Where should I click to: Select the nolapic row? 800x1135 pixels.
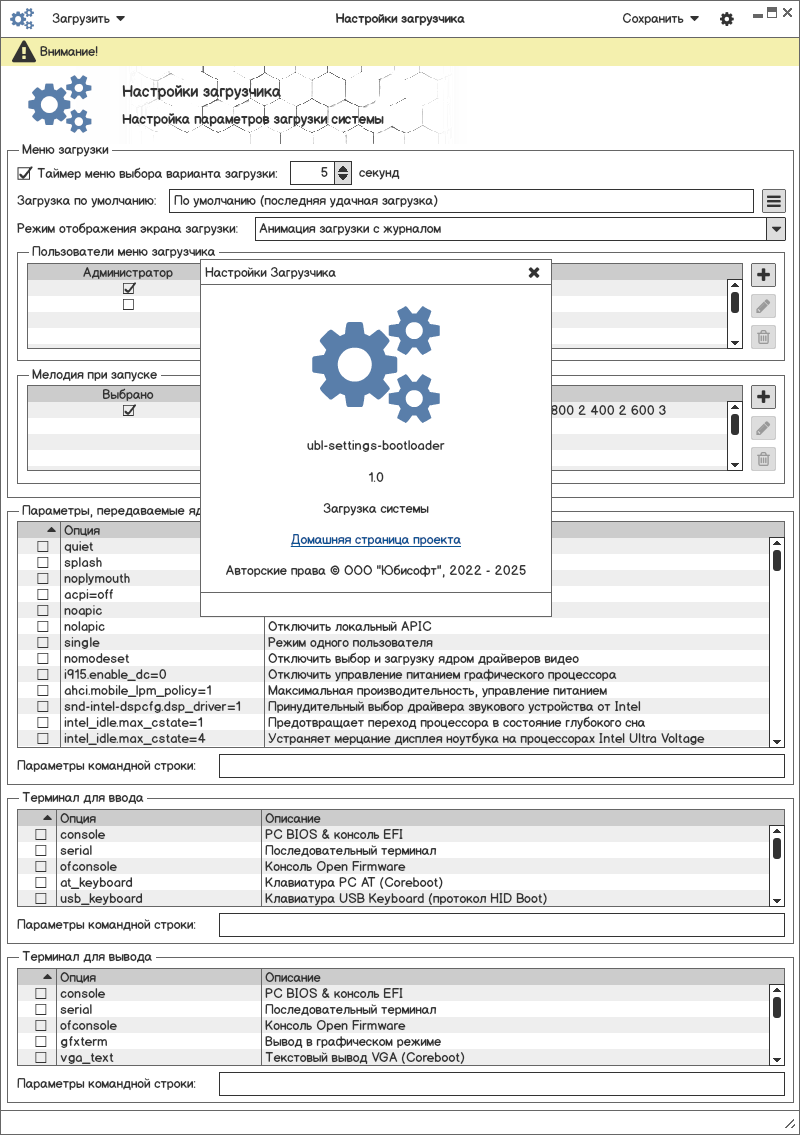(393, 627)
